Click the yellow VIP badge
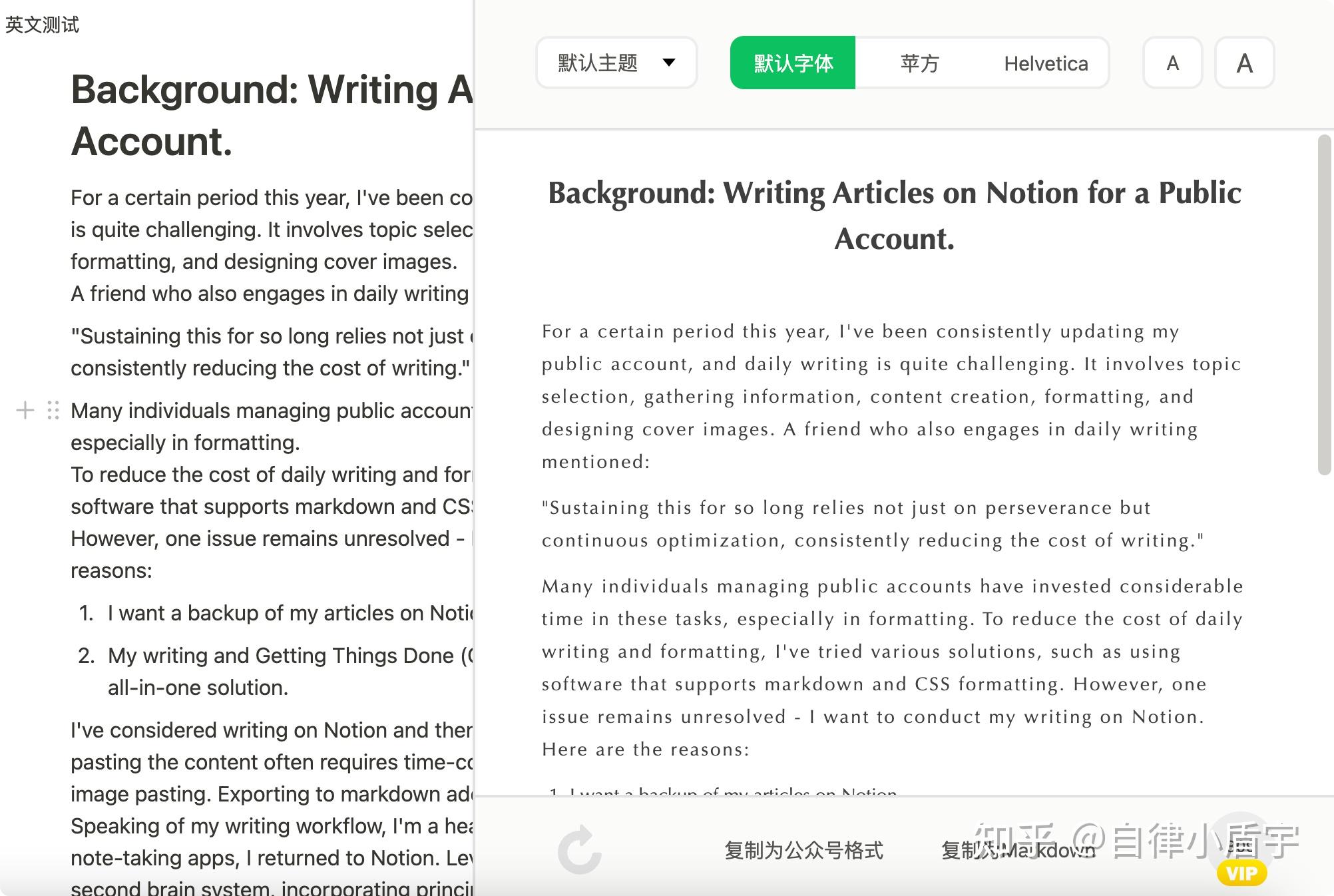Image resolution: width=1334 pixels, height=896 pixels. [1241, 873]
